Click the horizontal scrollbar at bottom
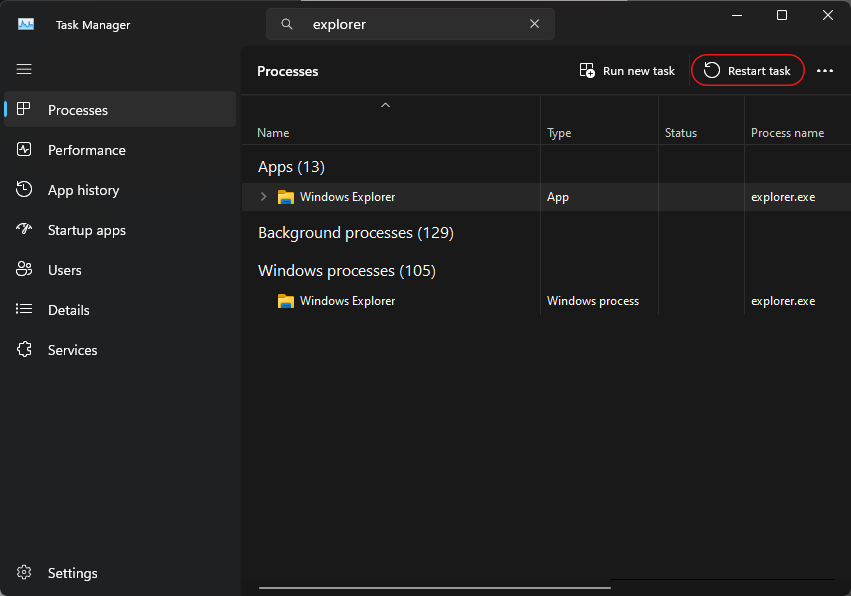851x596 pixels. coord(435,587)
